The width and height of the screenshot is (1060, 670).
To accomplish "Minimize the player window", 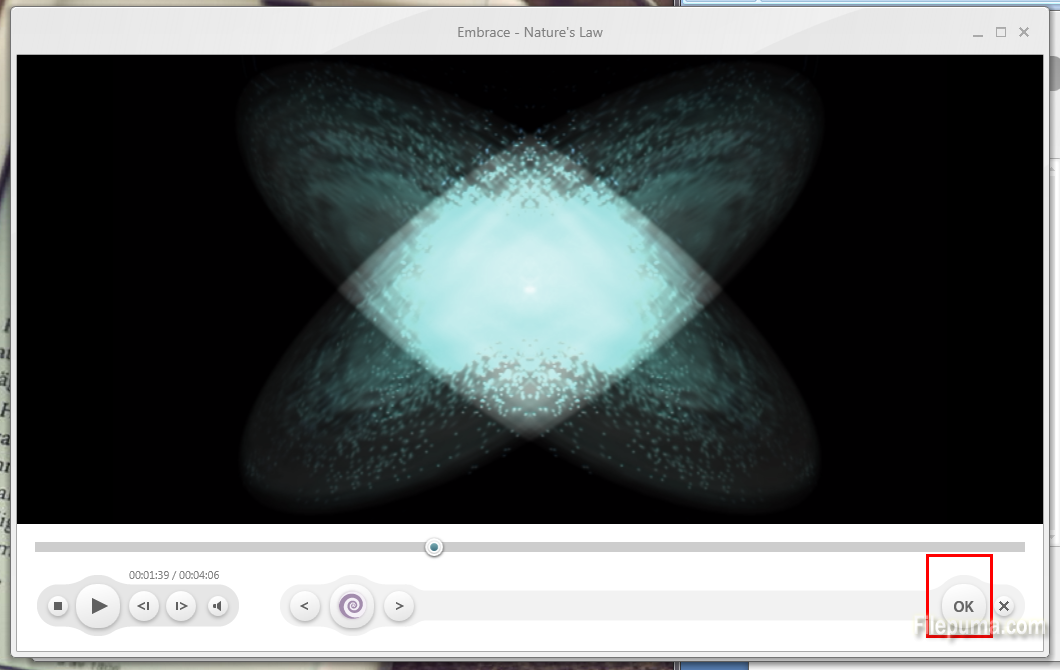I will (x=977, y=33).
